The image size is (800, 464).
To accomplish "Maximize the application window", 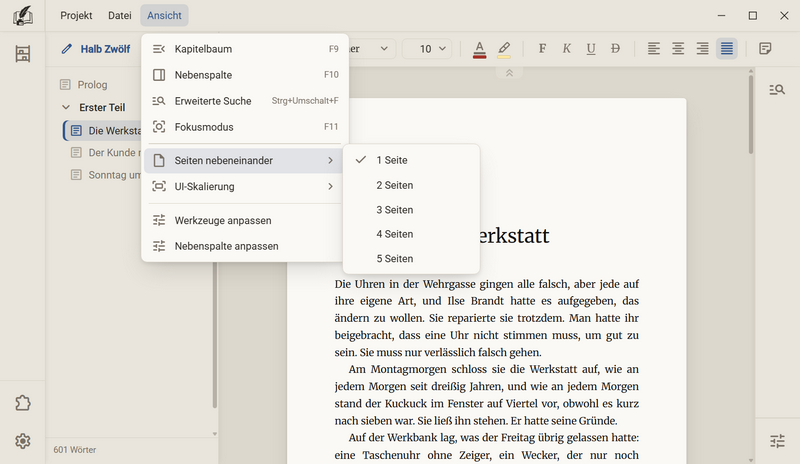I will click(753, 16).
